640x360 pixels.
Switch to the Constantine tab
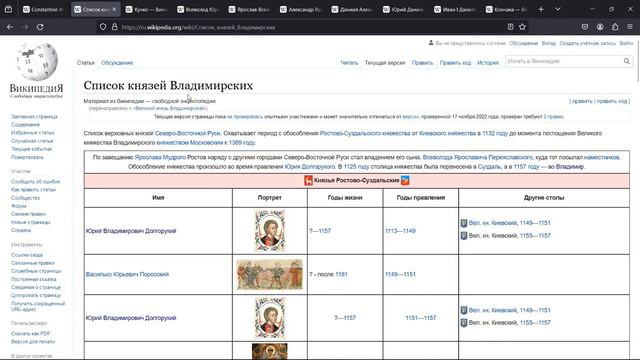click(43, 9)
